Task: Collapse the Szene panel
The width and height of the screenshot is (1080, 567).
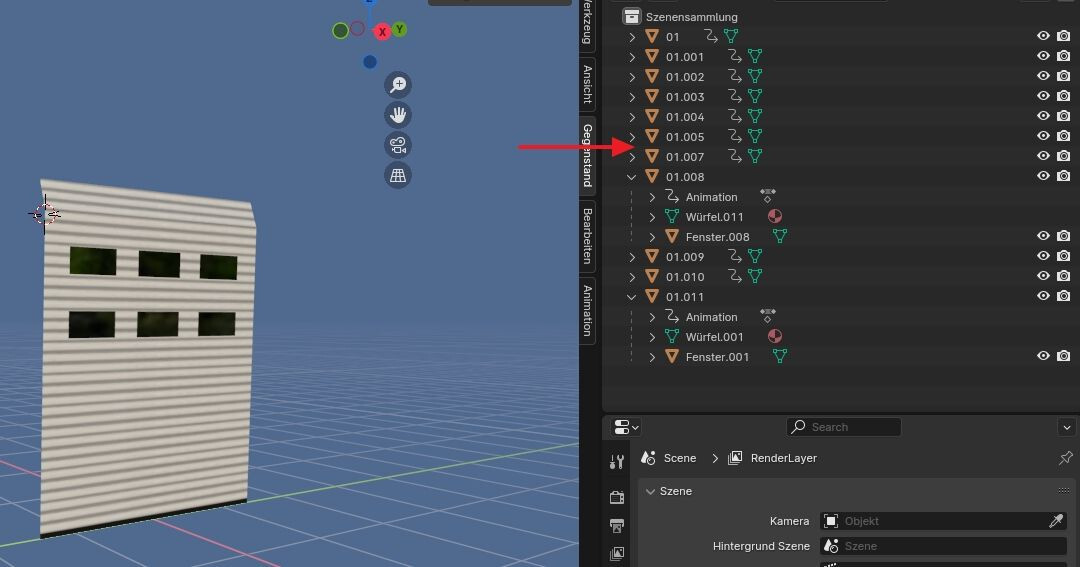Action: coord(650,491)
